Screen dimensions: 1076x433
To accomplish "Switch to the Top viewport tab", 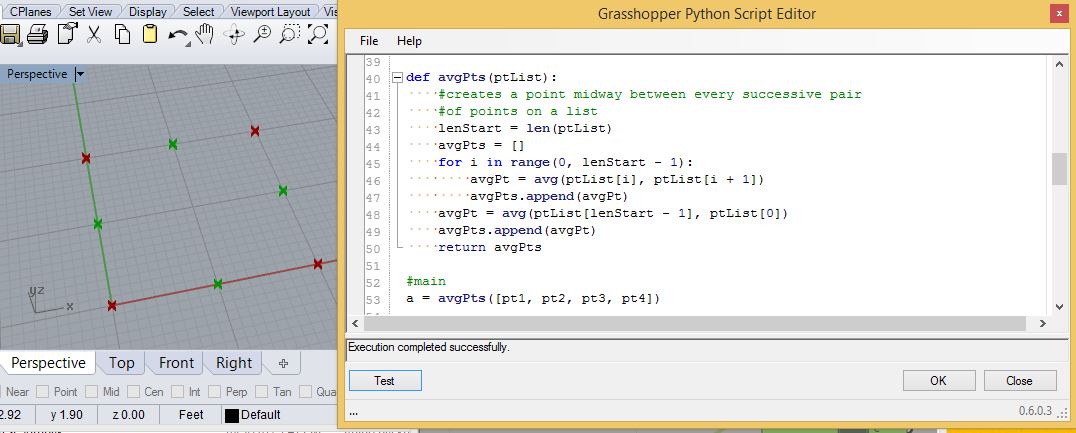I will [121, 363].
